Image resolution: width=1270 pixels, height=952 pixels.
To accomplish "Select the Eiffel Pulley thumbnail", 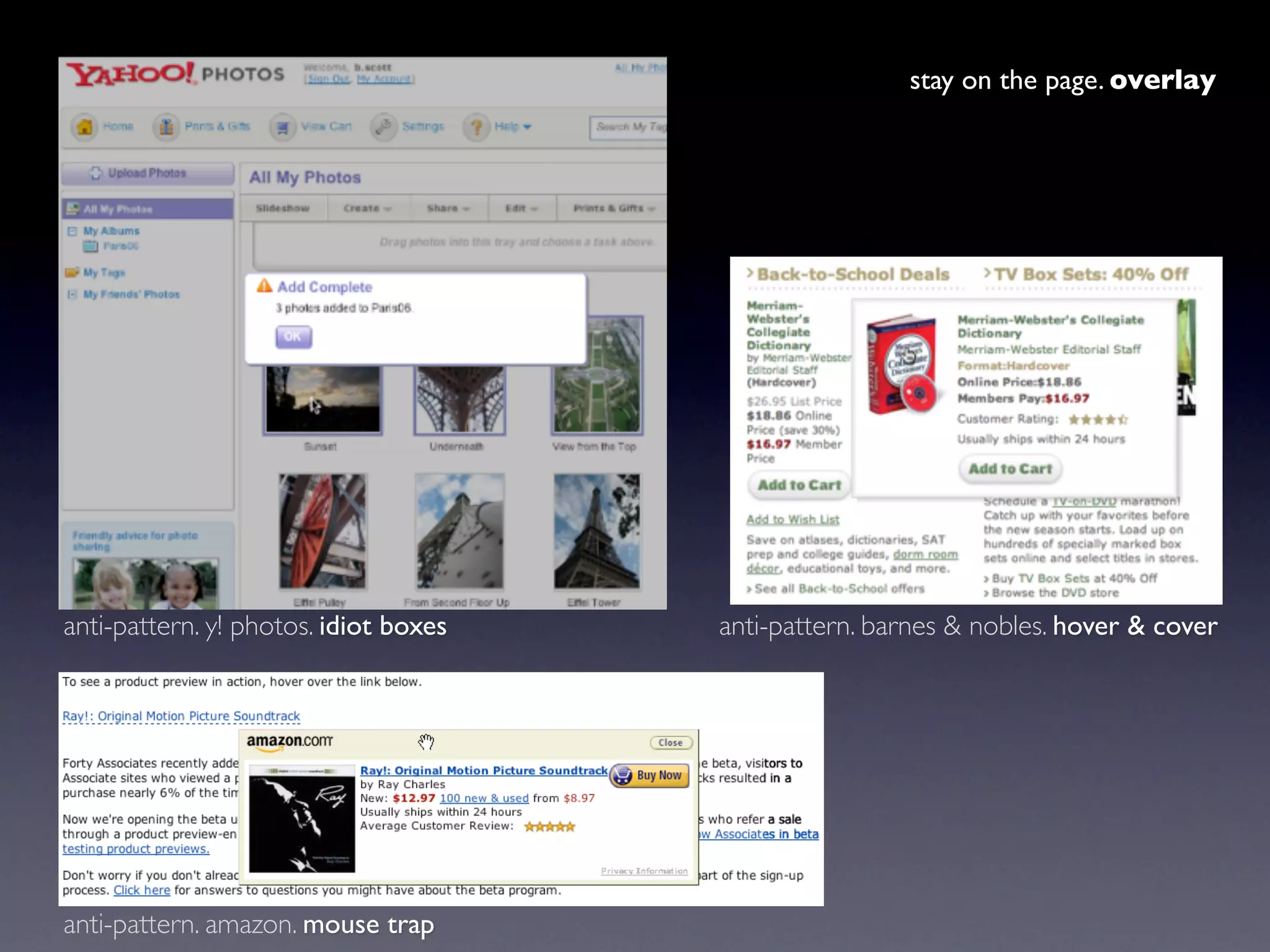I will [x=322, y=531].
